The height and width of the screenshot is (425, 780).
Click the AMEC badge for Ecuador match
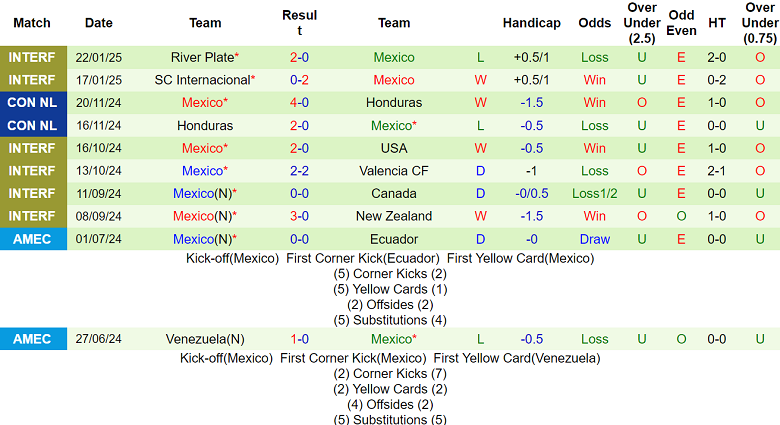click(x=33, y=239)
